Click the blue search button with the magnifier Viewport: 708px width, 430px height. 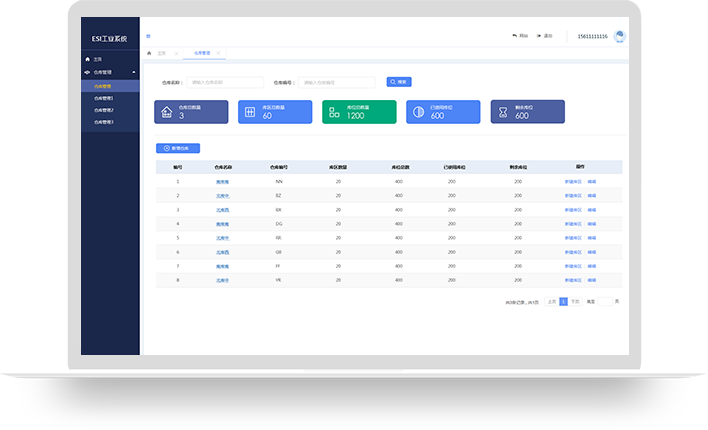point(399,82)
